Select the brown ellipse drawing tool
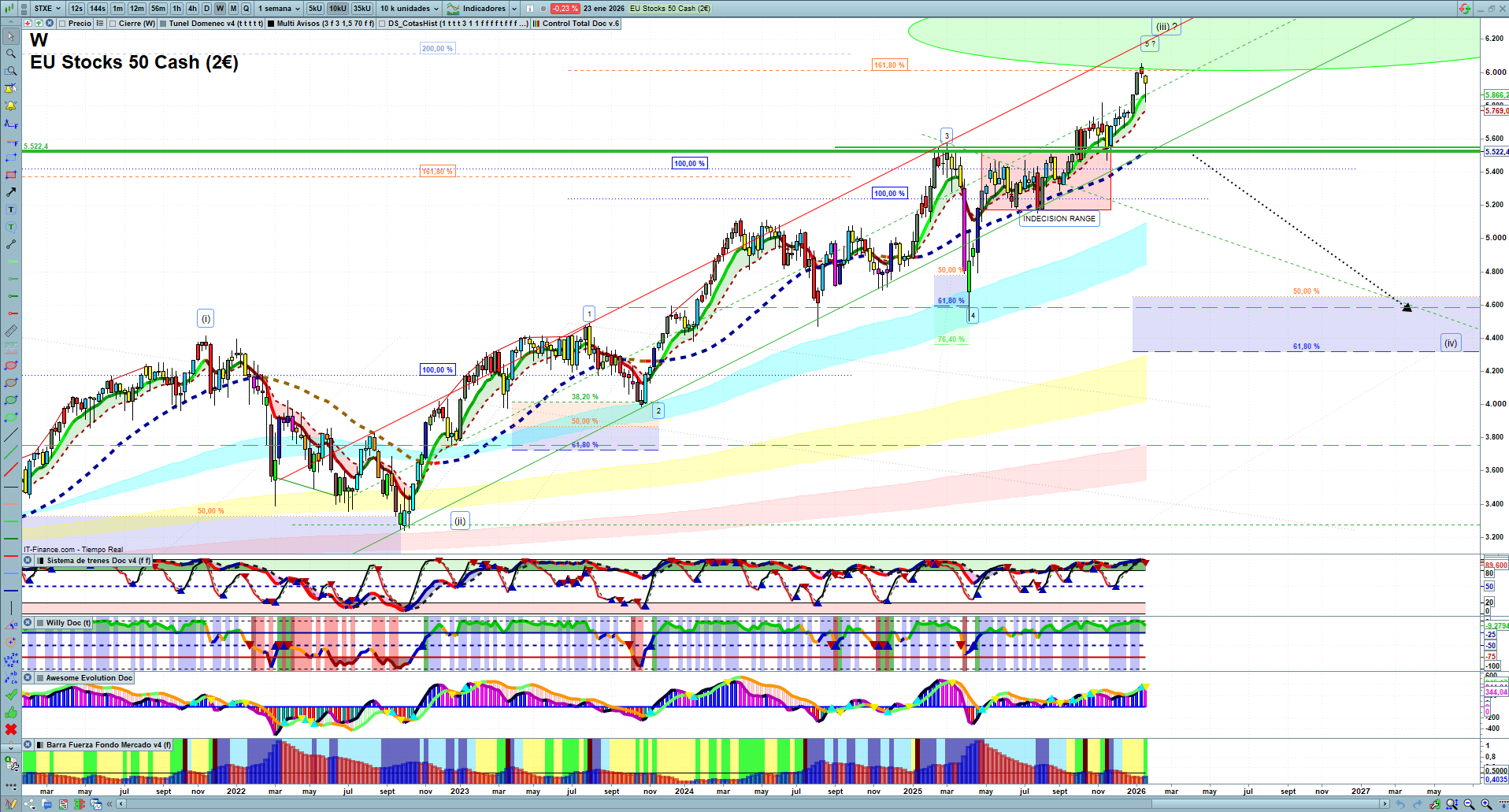Screen dimensions: 1509x812 (11, 383)
